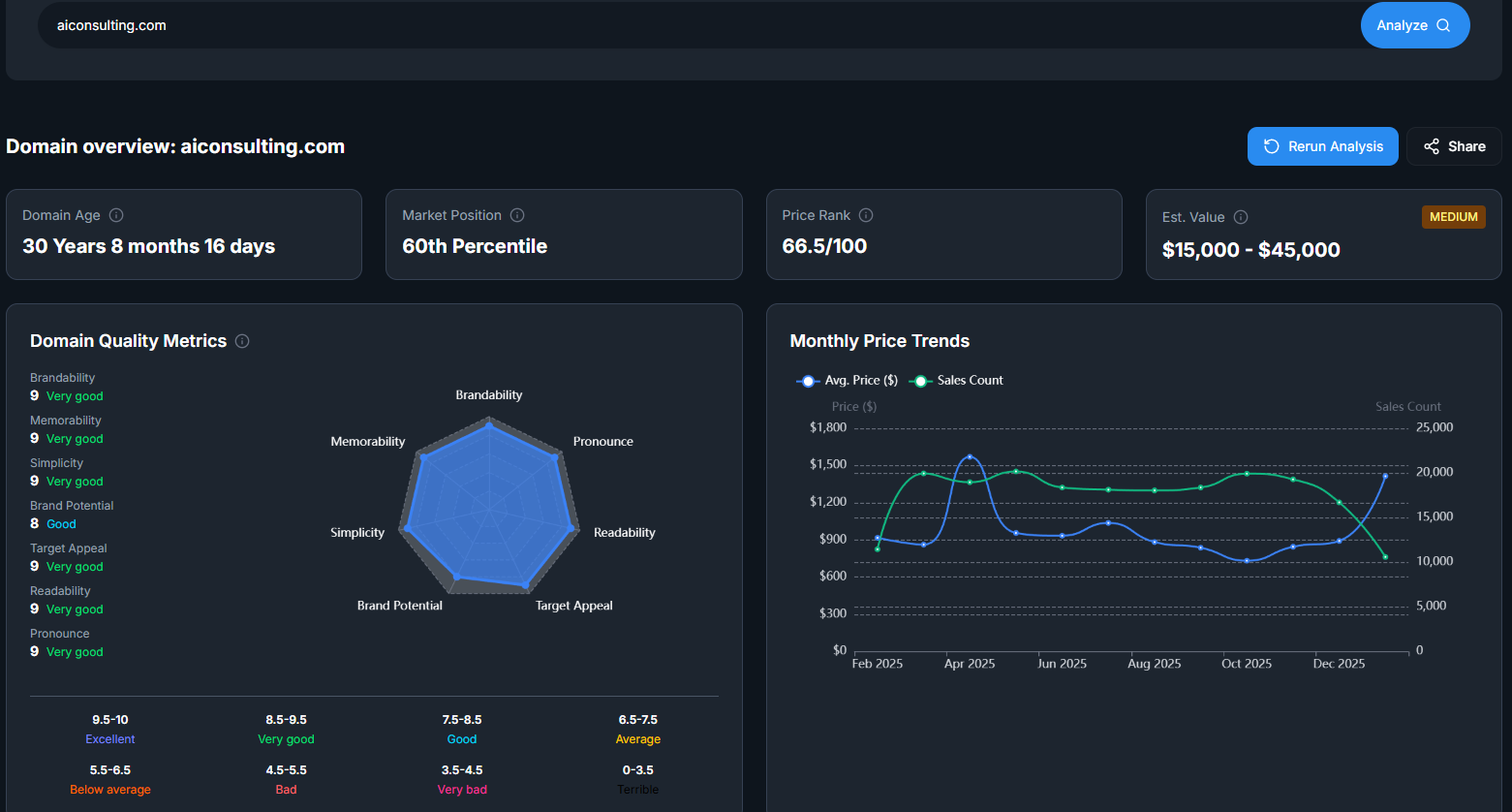1512x812 pixels.
Task: Click the Excellent rating legend label
Action: pos(110,739)
